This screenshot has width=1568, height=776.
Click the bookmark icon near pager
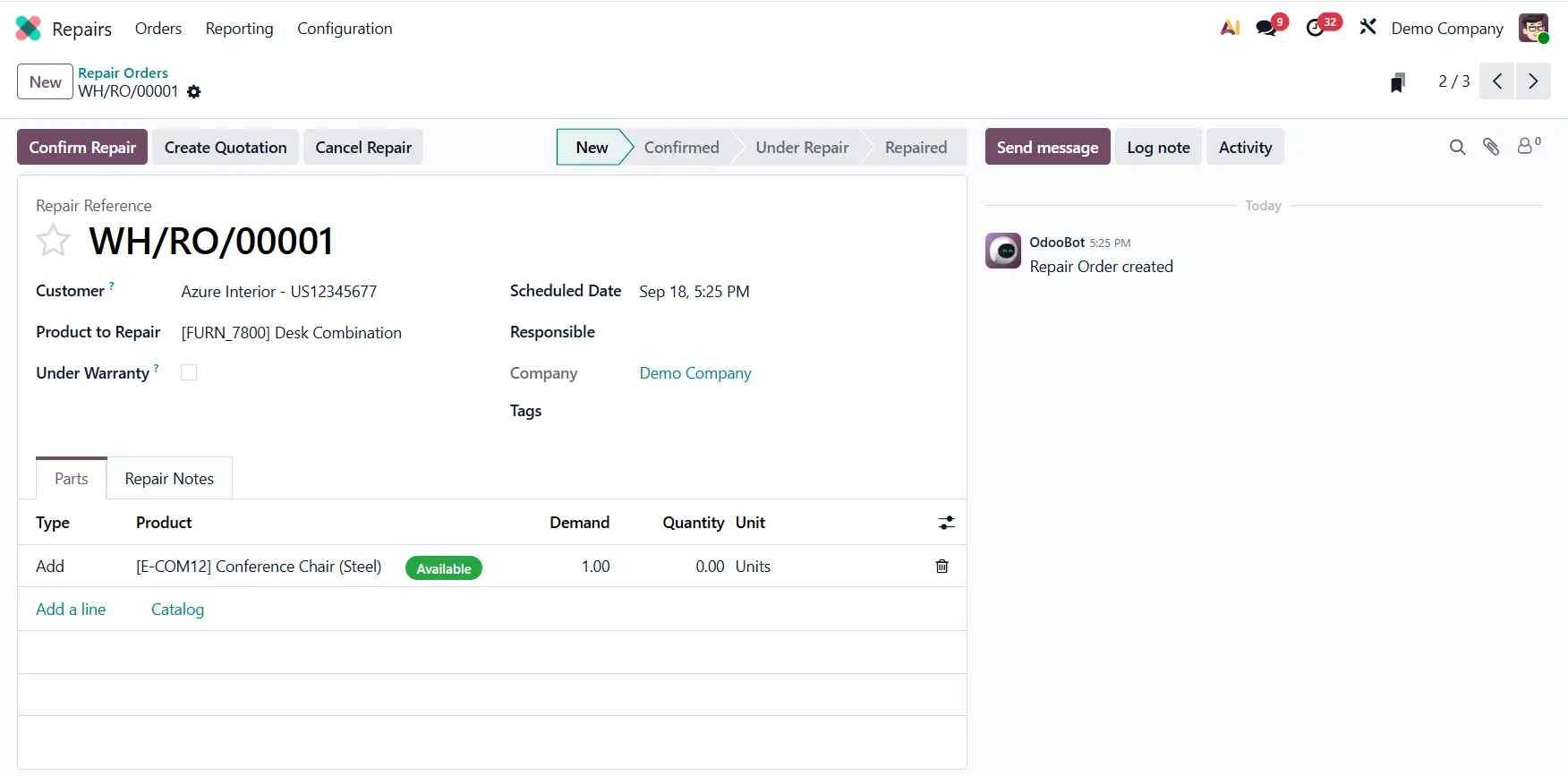1398,82
